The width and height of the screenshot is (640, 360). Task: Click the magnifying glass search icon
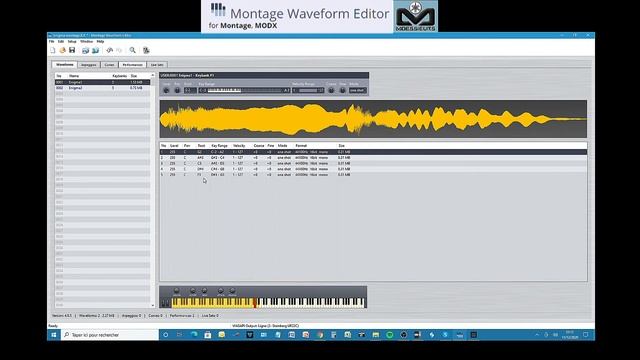pos(133,50)
